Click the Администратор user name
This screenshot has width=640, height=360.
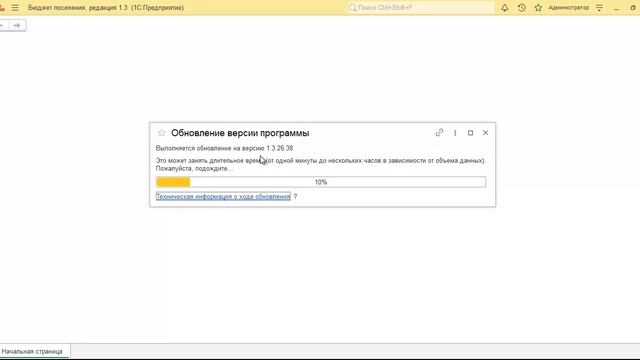(x=569, y=8)
